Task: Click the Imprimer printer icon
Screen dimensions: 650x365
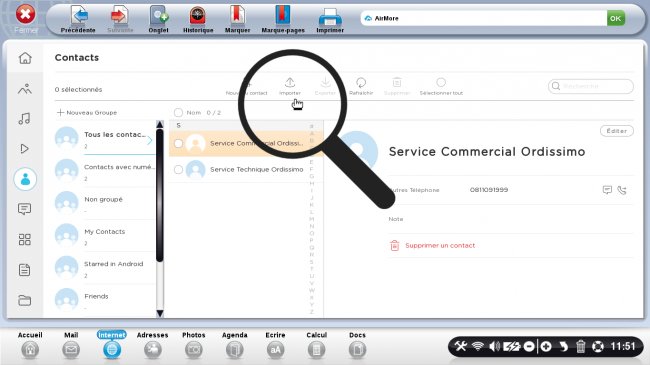Action: (330, 17)
